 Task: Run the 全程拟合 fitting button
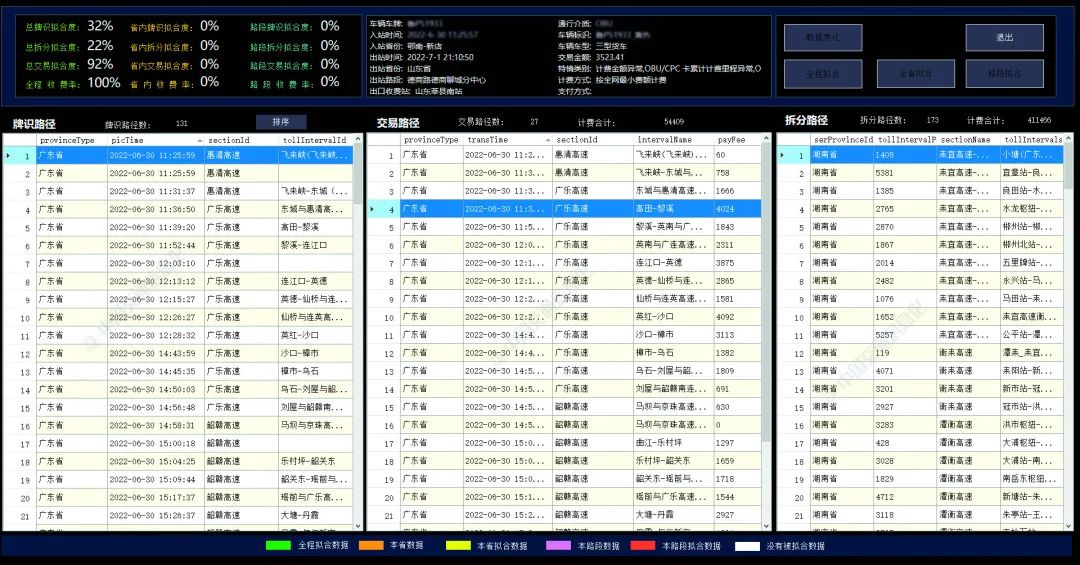(x=808, y=74)
